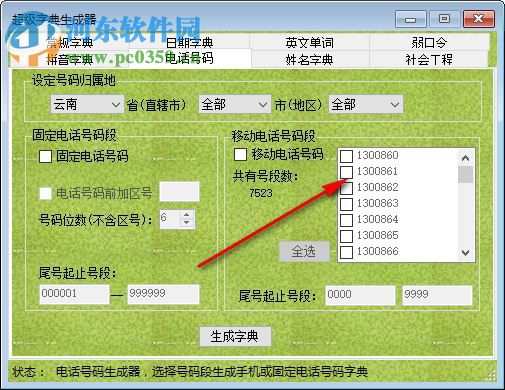The image size is (505, 390).
Task: Click the 7523 segment count value
Action: pyautogui.click(x=261, y=193)
